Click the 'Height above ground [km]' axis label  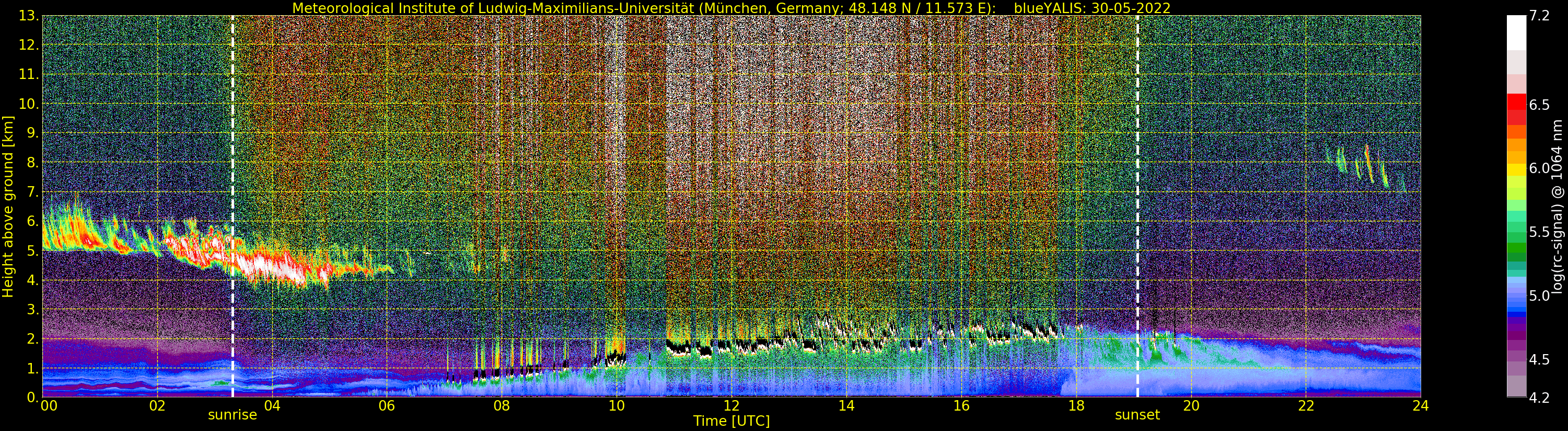[8, 206]
